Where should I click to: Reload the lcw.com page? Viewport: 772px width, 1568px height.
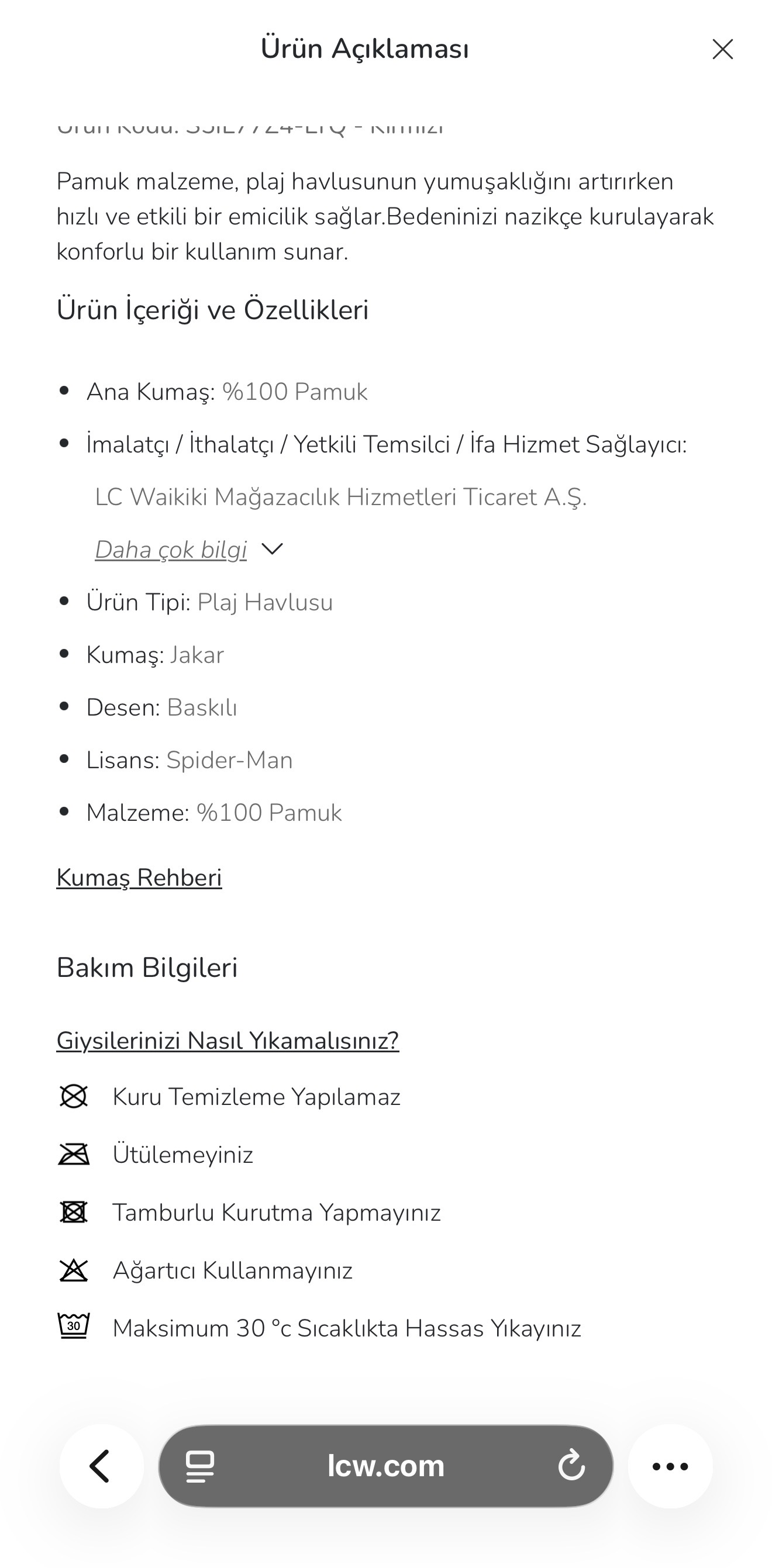pos(571,1465)
